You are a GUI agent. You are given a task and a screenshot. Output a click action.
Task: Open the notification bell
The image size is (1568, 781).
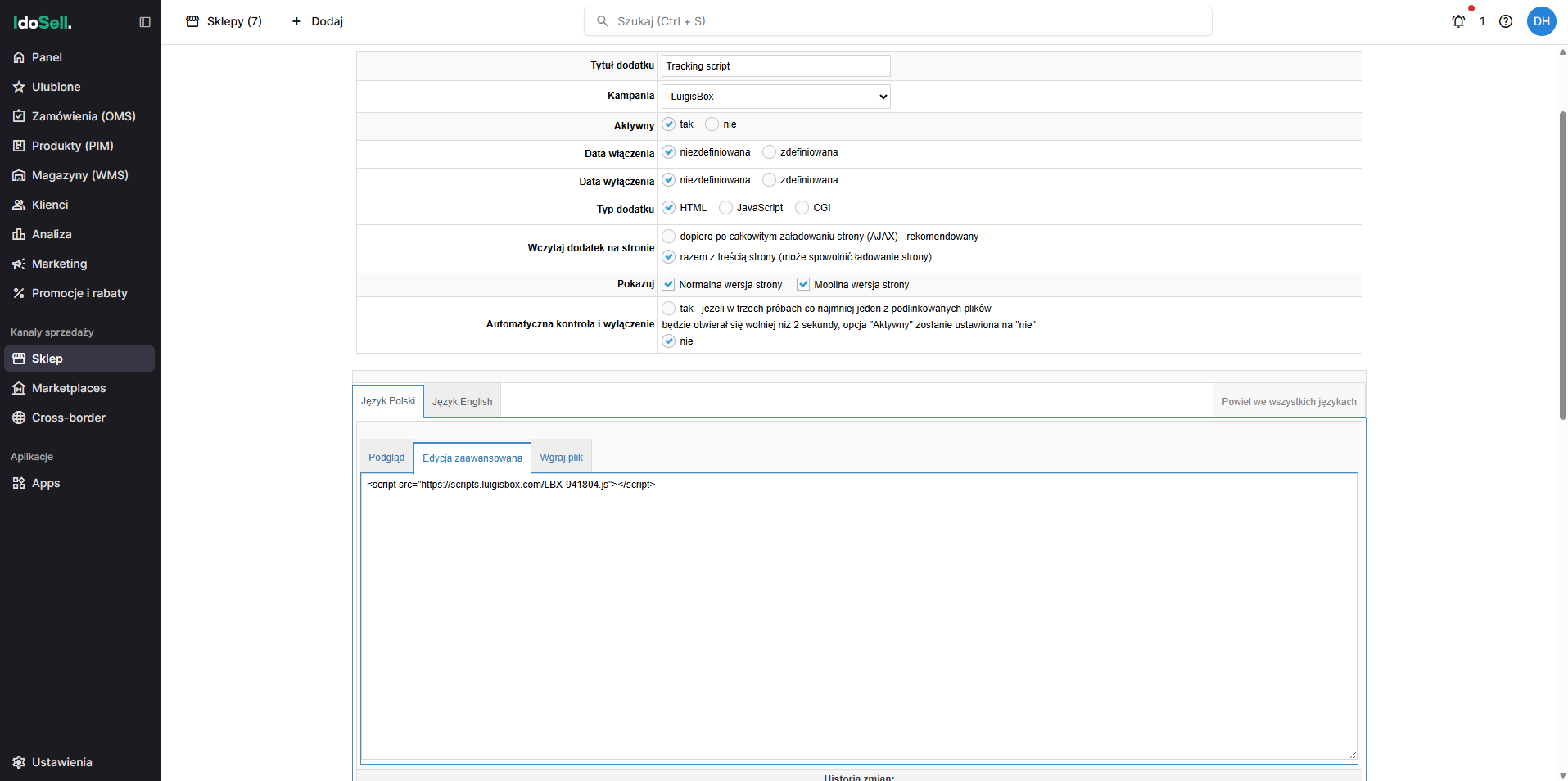[x=1458, y=21]
